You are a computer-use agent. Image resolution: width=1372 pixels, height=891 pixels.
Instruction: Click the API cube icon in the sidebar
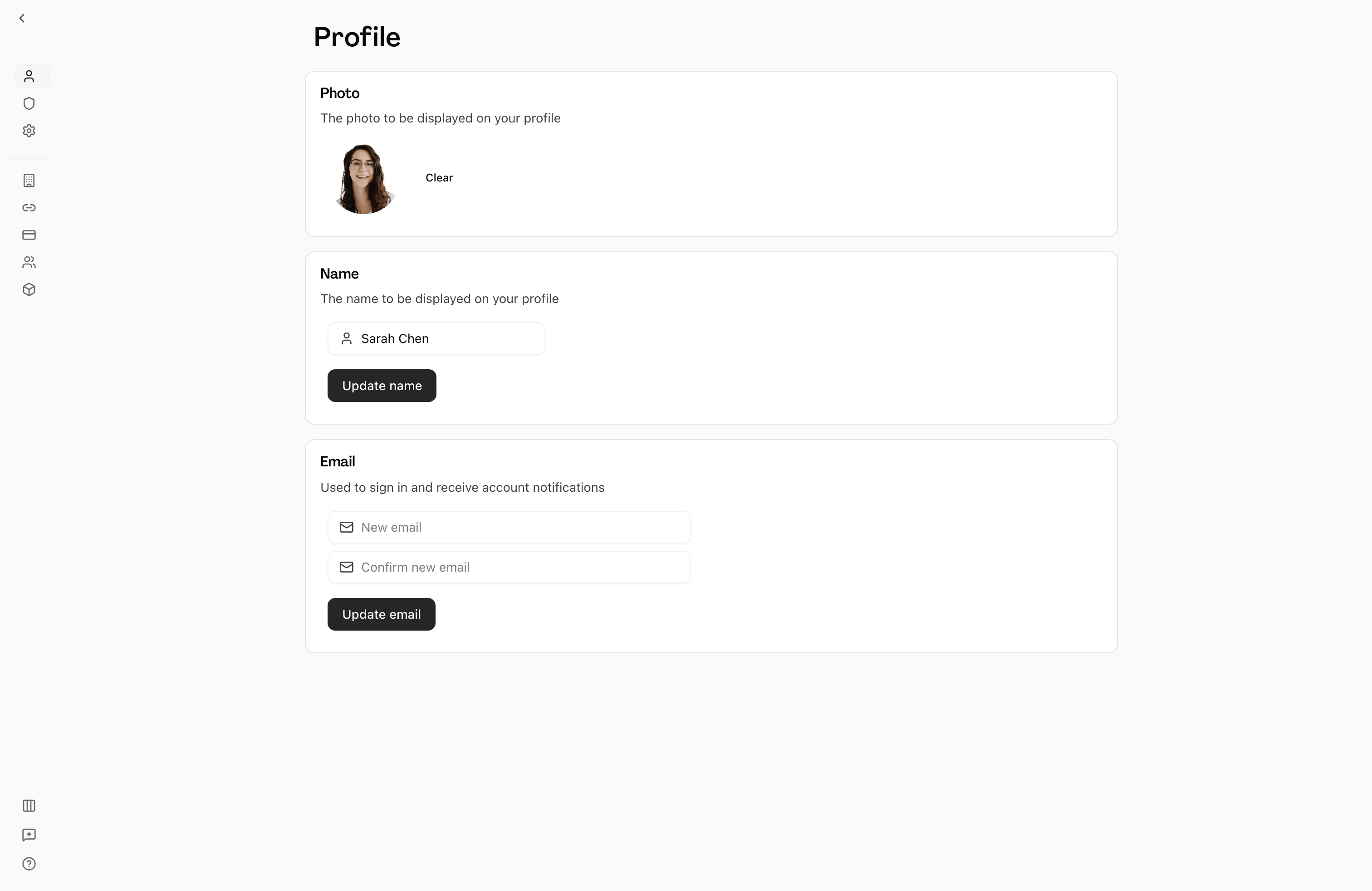[29, 290]
